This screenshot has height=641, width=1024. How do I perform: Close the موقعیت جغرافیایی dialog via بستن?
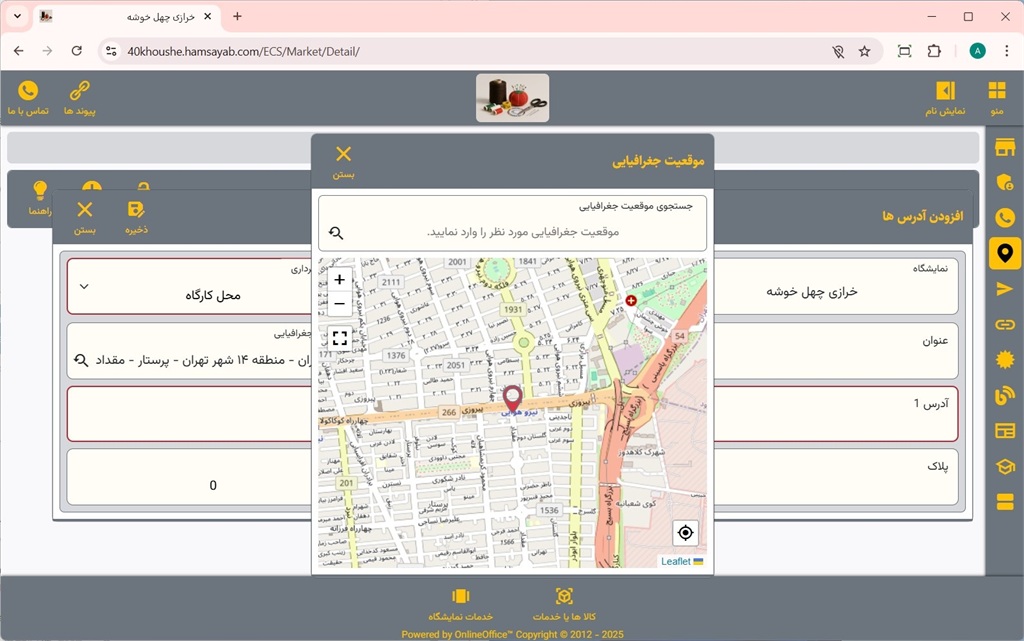point(343,160)
